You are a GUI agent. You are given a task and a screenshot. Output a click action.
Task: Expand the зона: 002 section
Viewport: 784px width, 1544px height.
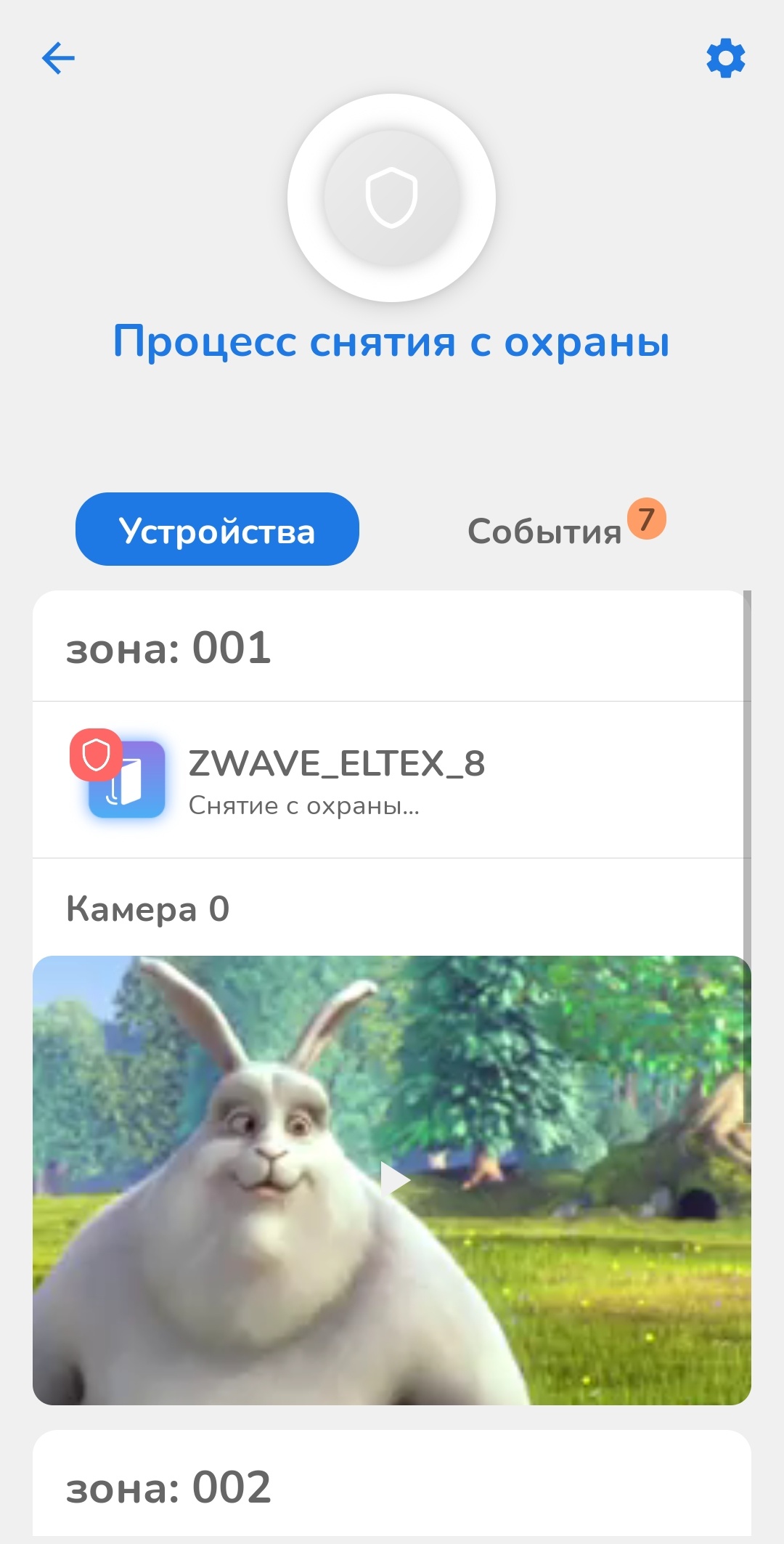click(391, 1487)
